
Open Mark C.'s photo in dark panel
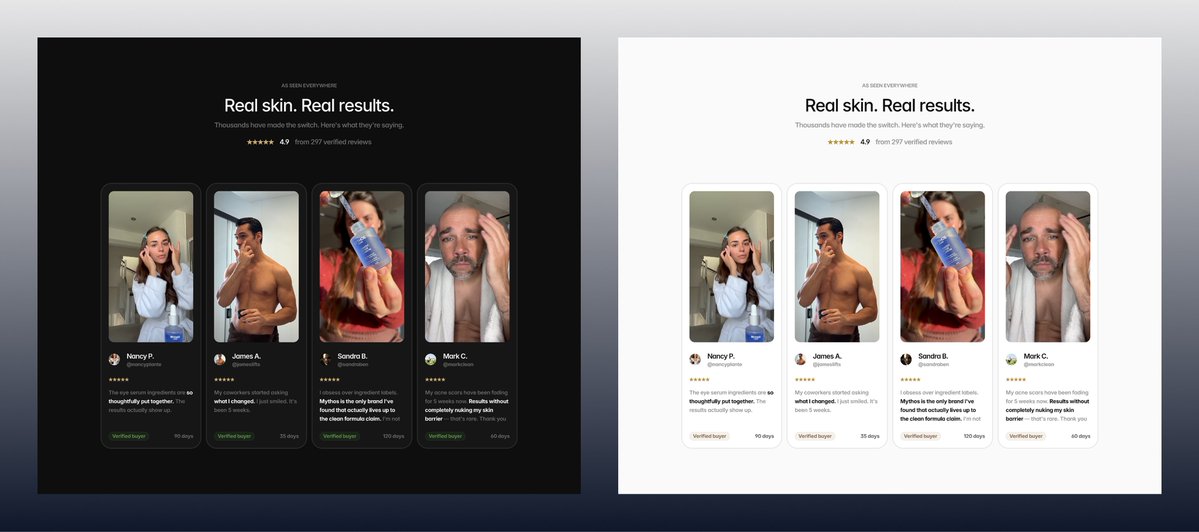tap(467, 267)
